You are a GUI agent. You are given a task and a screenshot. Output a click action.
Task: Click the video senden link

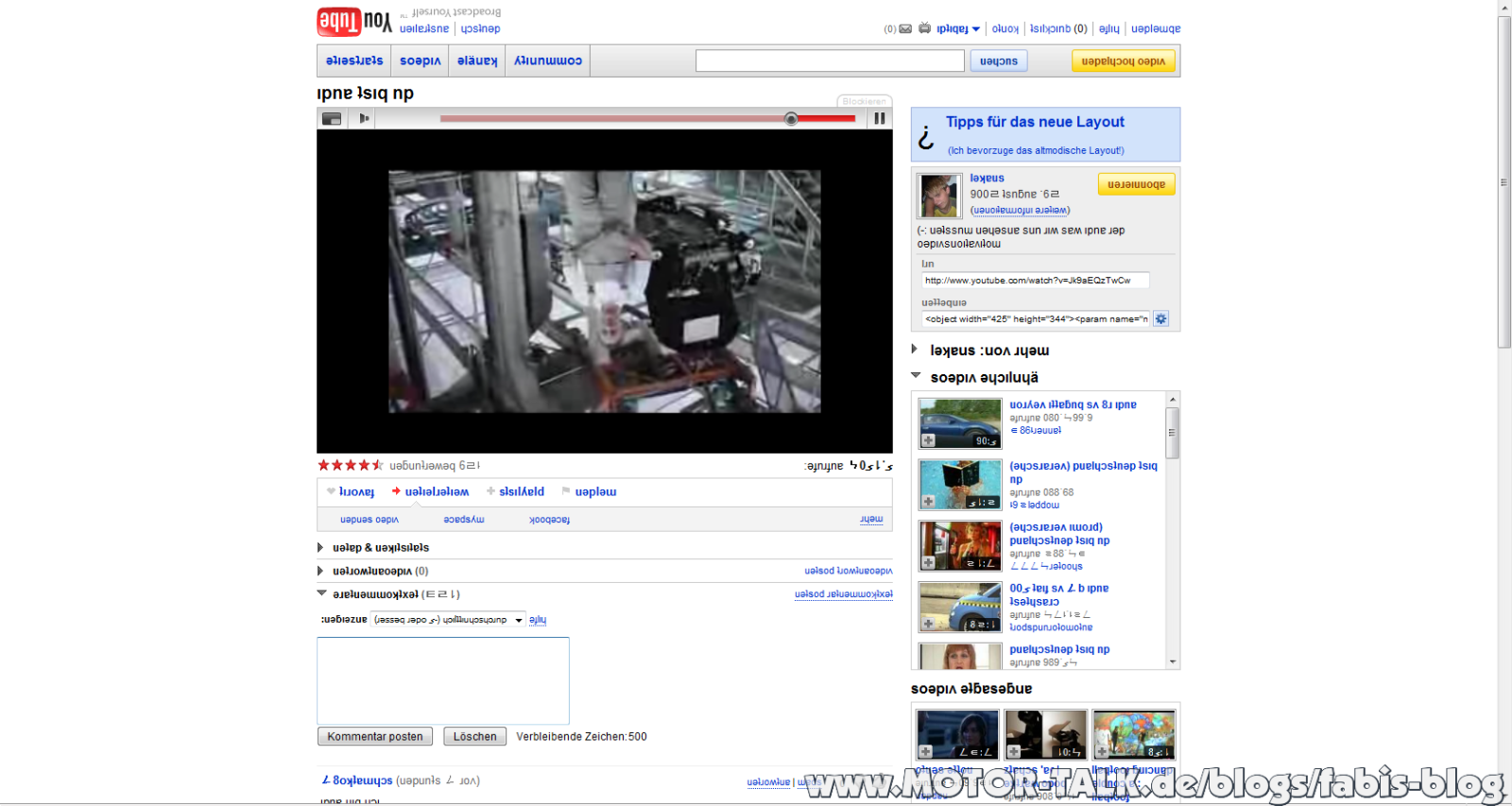(369, 520)
